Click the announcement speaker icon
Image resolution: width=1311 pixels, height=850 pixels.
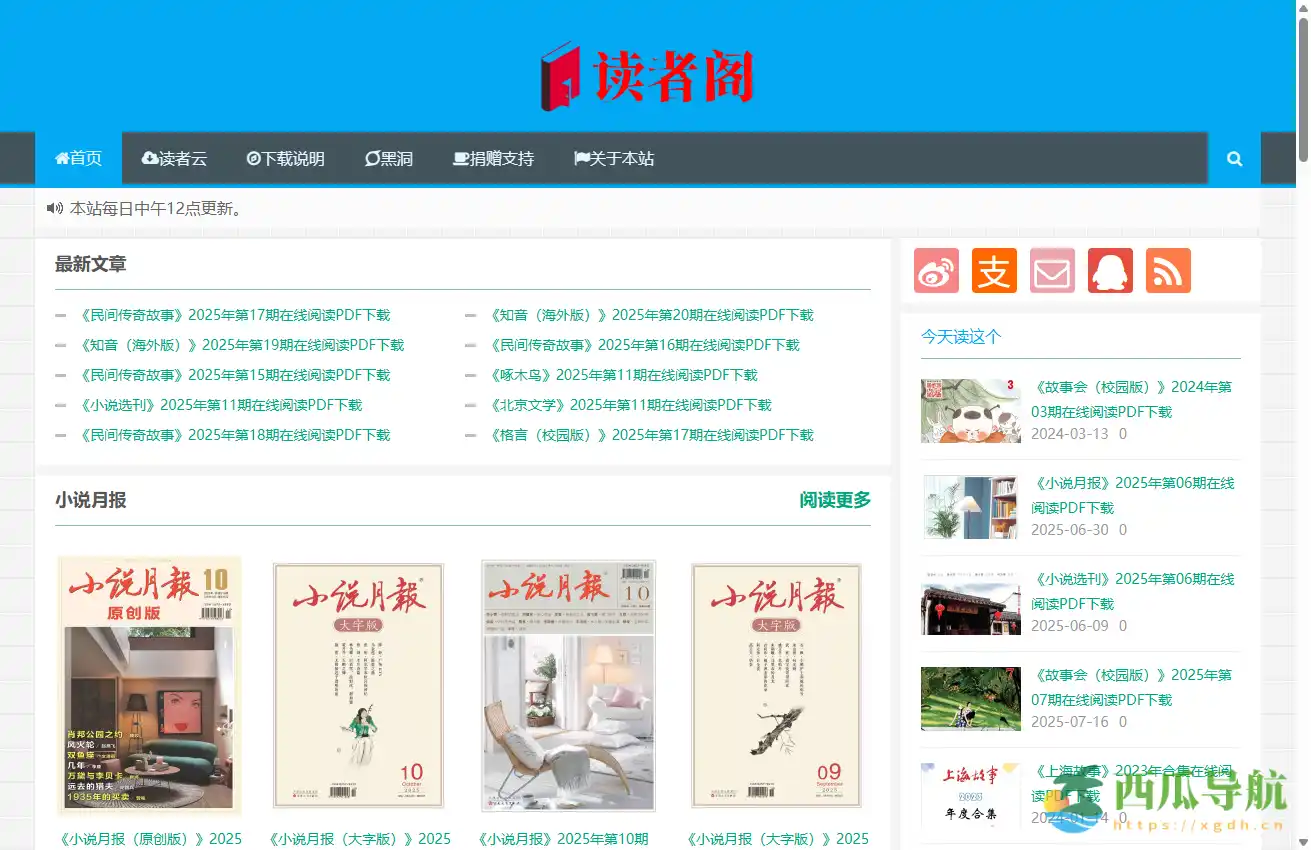[55, 208]
